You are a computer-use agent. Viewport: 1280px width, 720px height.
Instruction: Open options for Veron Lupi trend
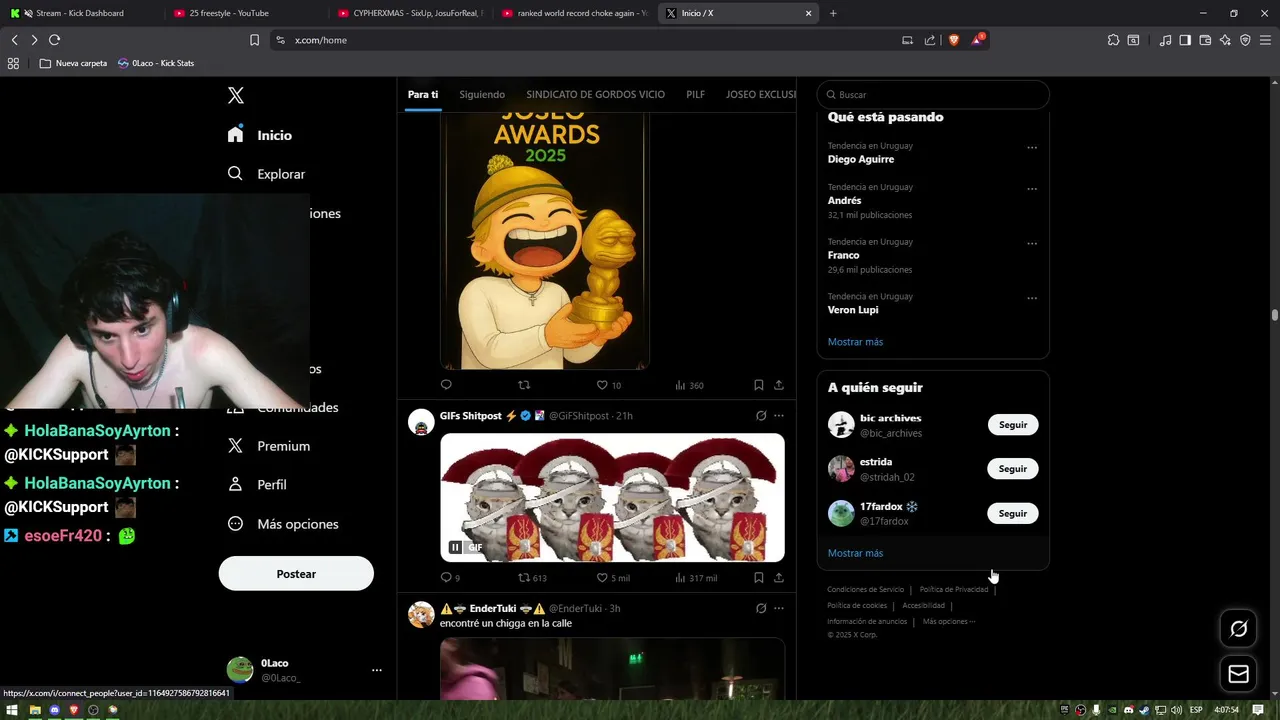click(x=1032, y=298)
